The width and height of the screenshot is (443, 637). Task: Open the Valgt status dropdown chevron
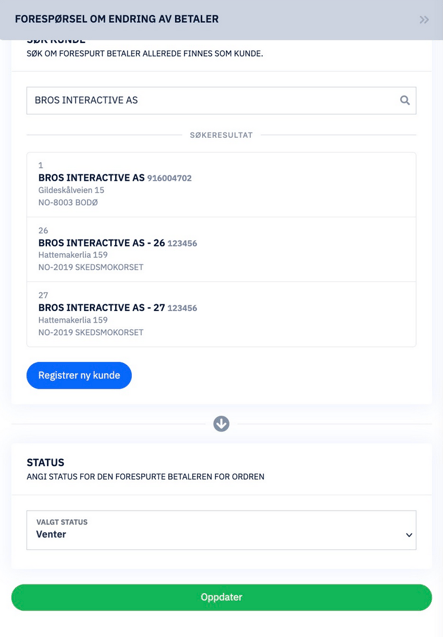(x=409, y=535)
